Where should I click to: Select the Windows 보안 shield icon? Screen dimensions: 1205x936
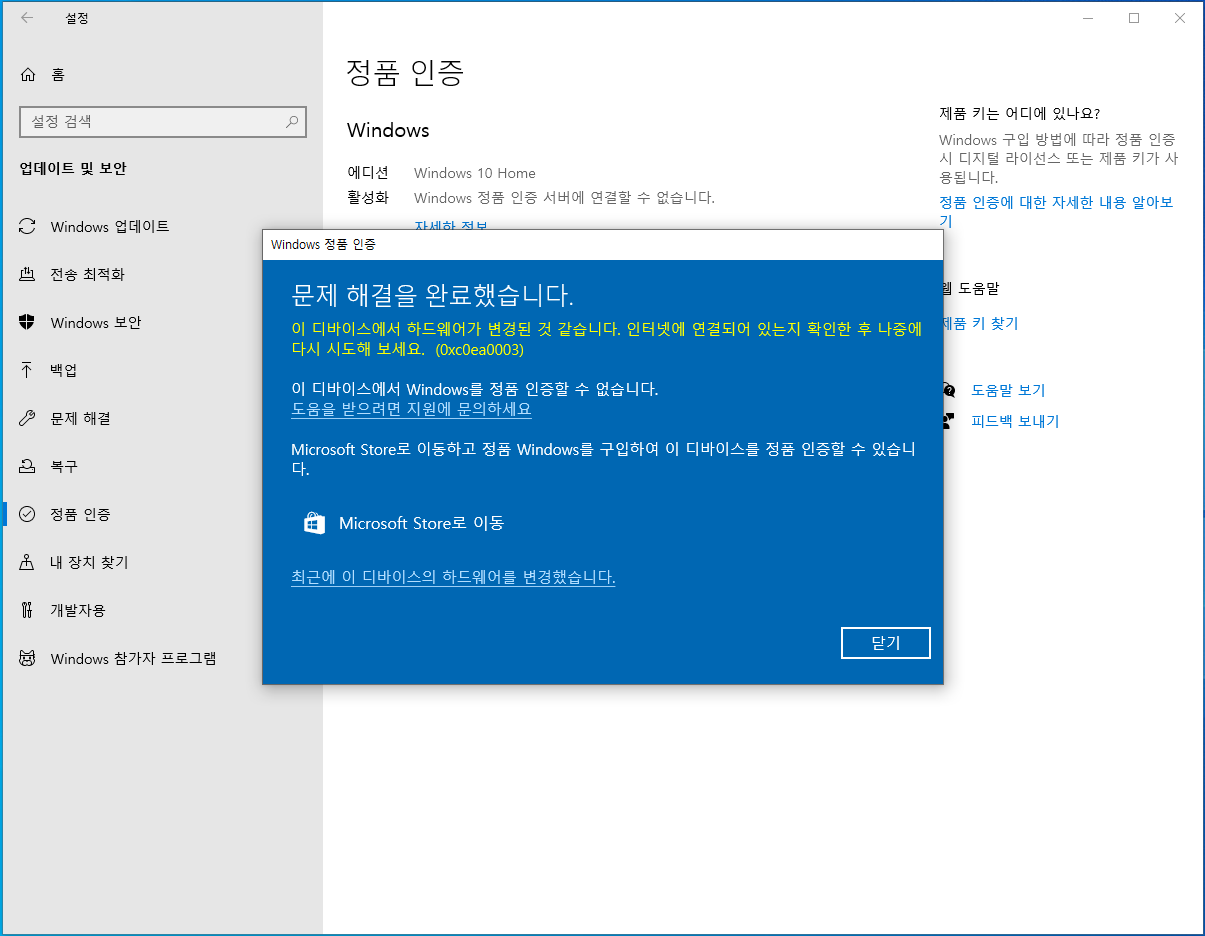28,322
